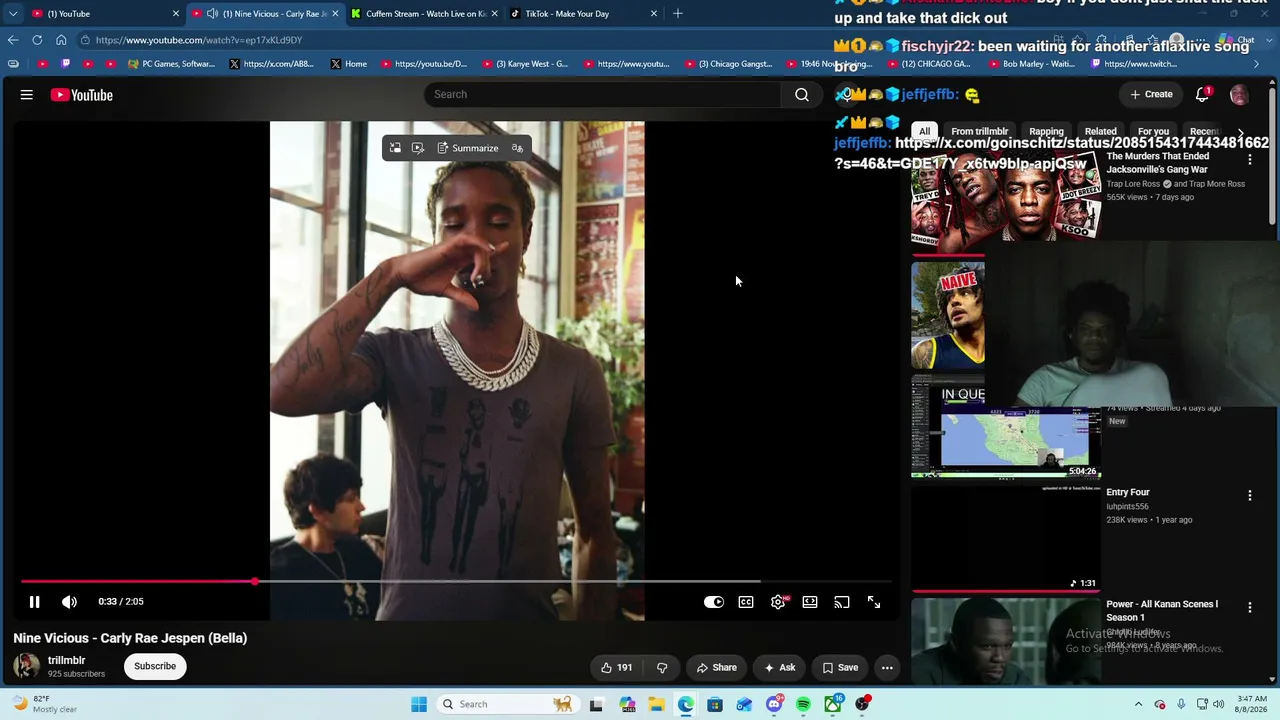
Task: Pause the video playback
Action: click(34, 602)
